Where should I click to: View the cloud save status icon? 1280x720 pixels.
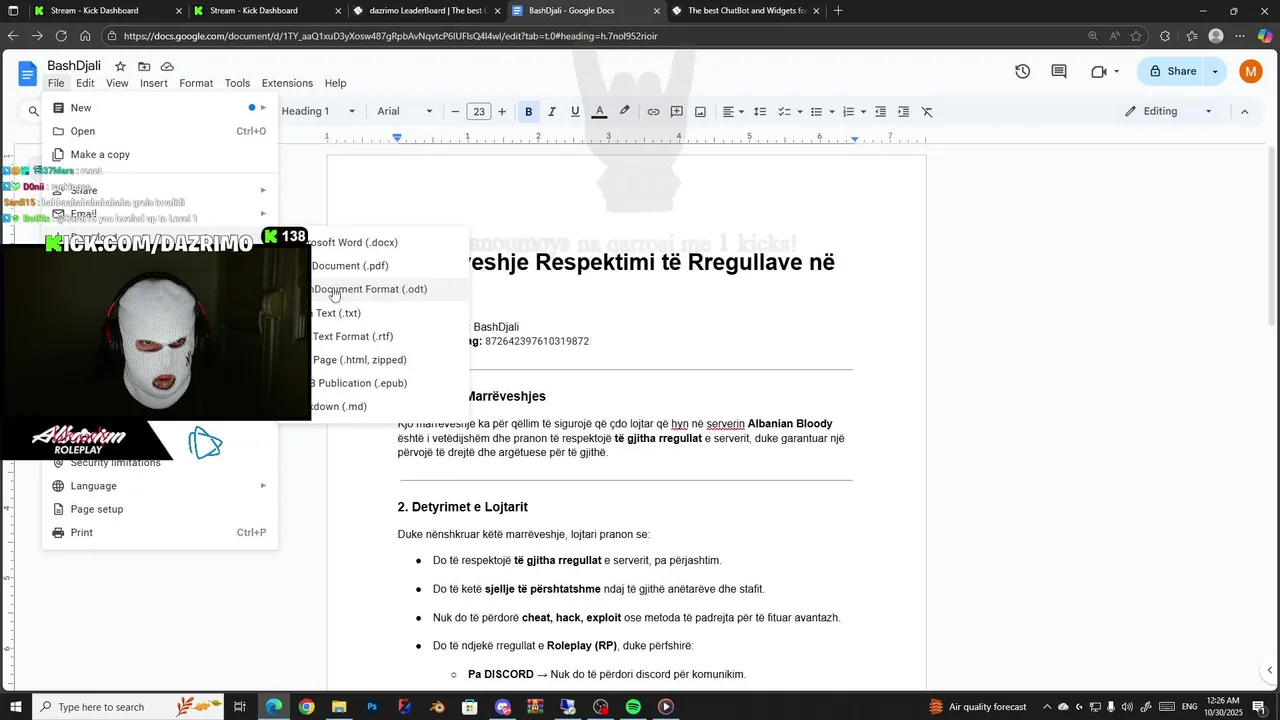167,66
